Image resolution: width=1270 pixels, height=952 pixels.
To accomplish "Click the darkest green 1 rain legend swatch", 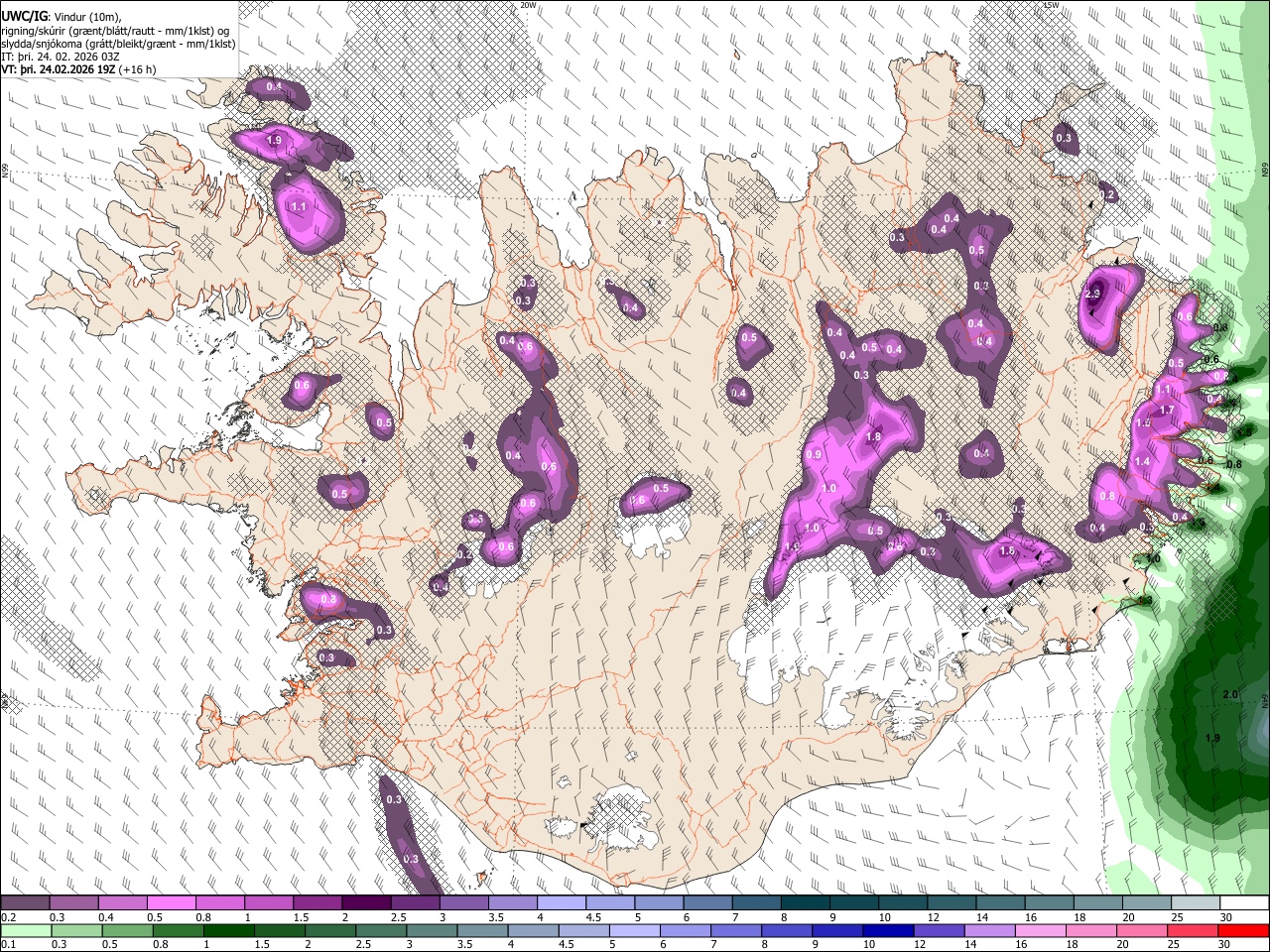I will coord(229,930).
